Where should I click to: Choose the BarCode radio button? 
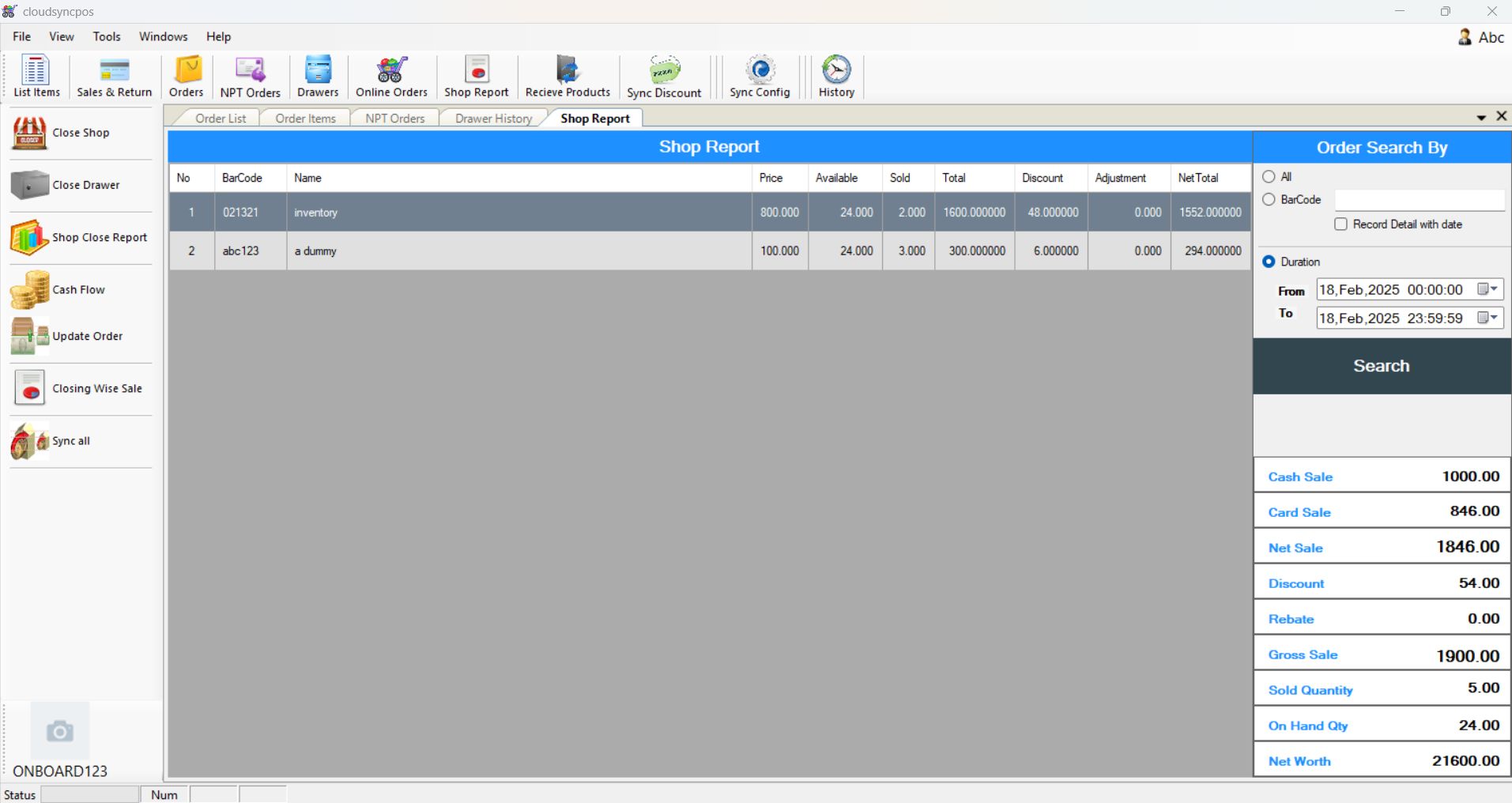pos(1269,200)
